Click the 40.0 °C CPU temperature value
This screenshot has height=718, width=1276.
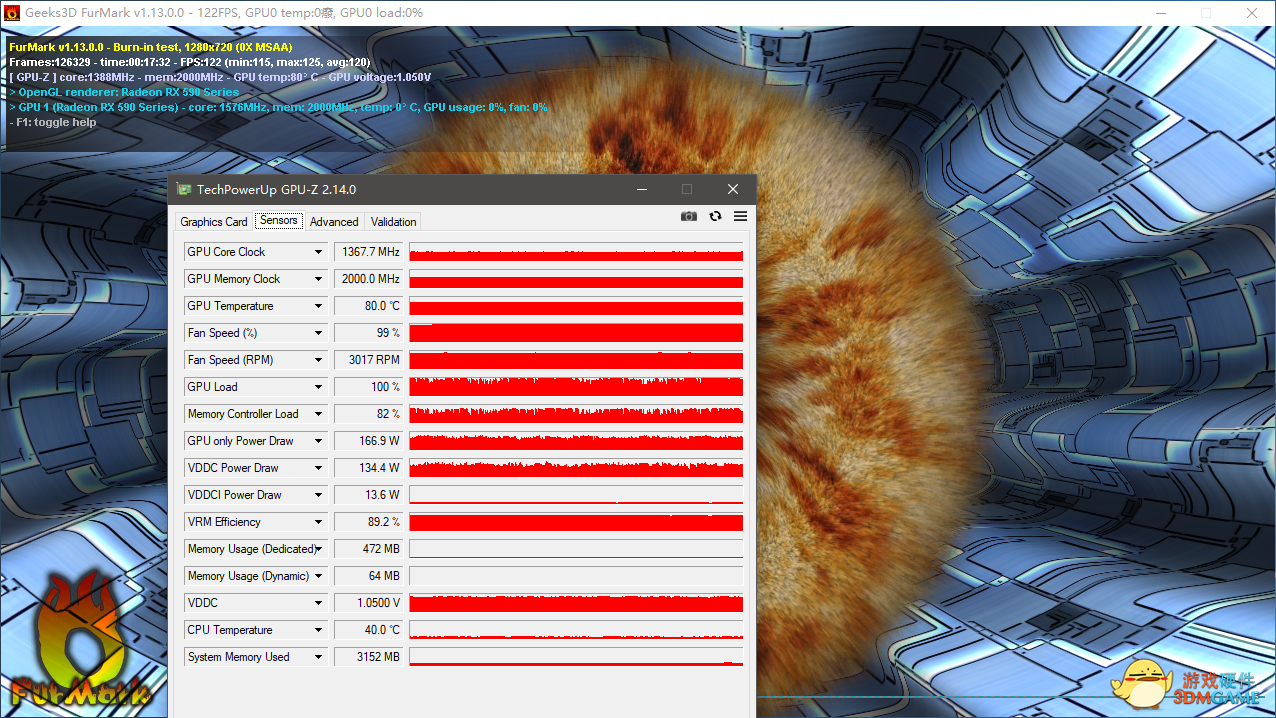pyautogui.click(x=368, y=630)
